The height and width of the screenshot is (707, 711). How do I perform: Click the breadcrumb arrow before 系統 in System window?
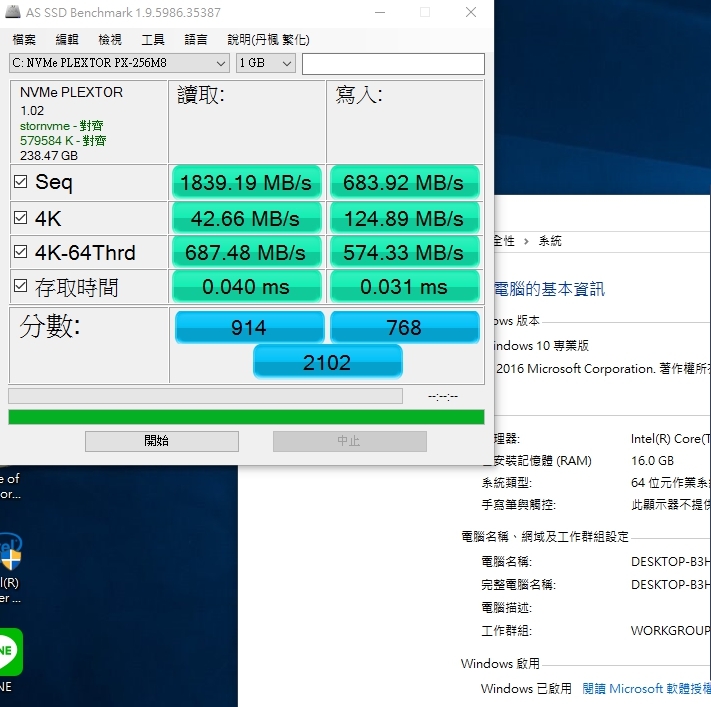click(526, 241)
